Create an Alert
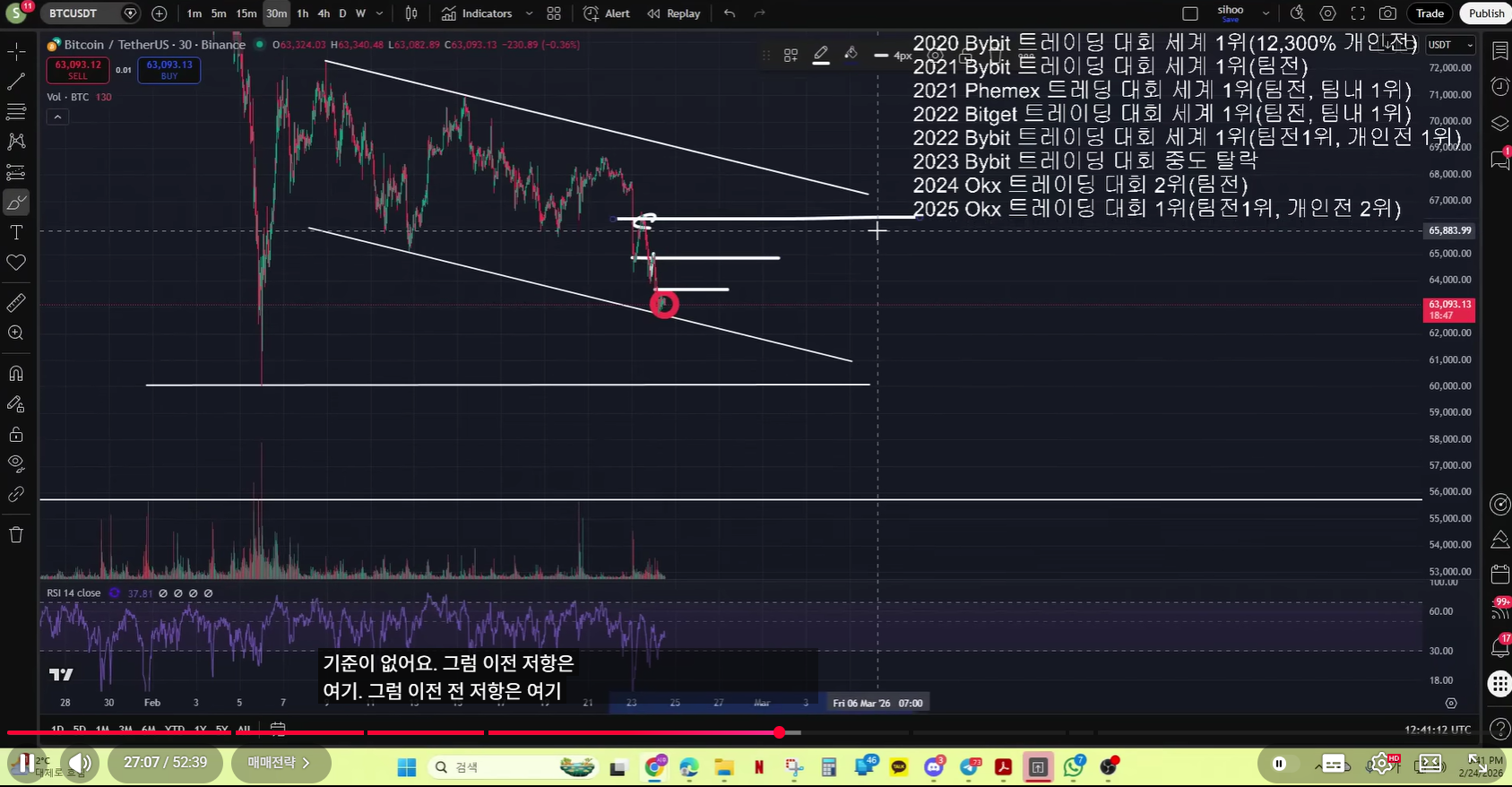1512x787 pixels. (x=607, y=13)
